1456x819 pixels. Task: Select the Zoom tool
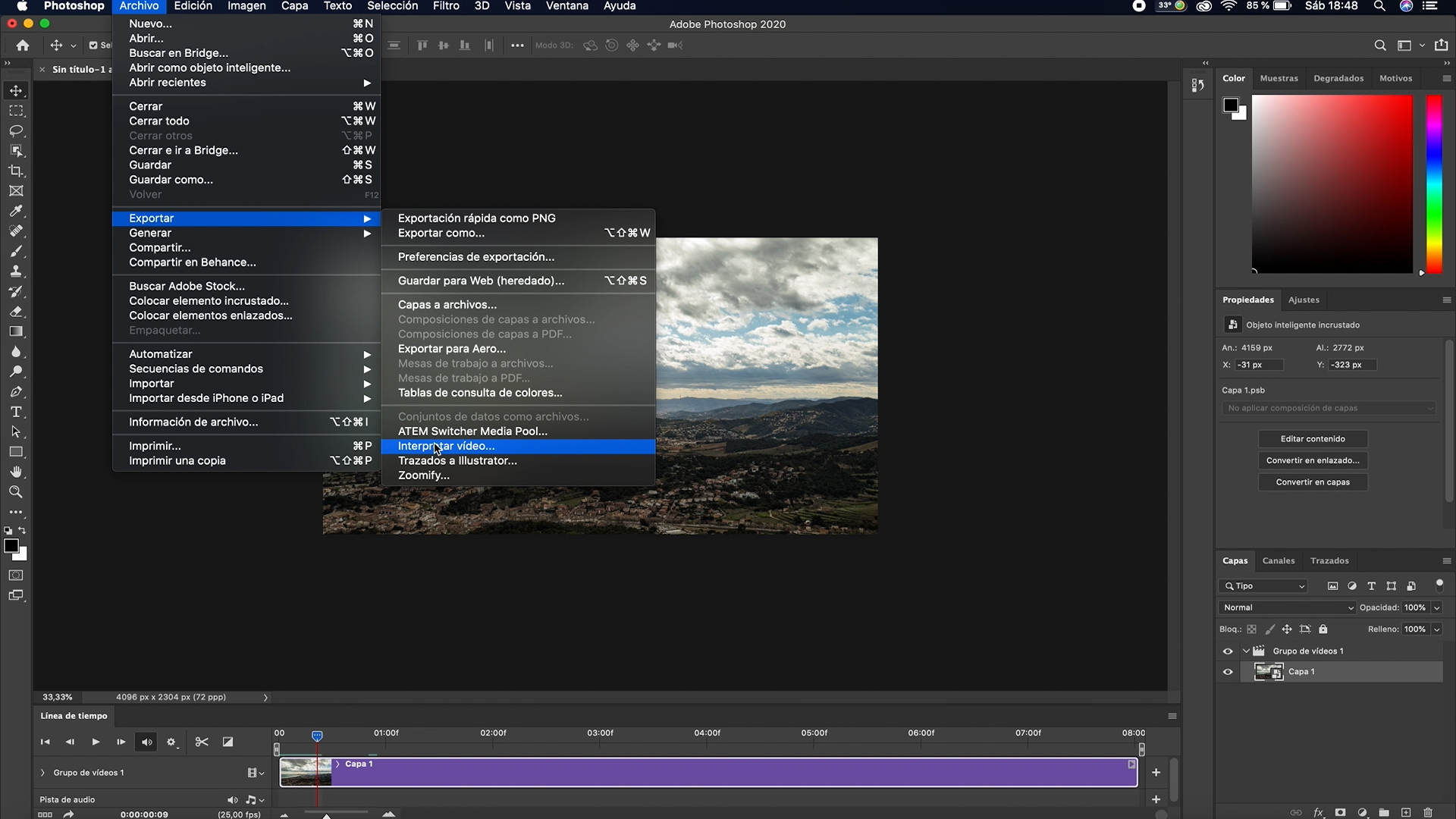point(16,491)
